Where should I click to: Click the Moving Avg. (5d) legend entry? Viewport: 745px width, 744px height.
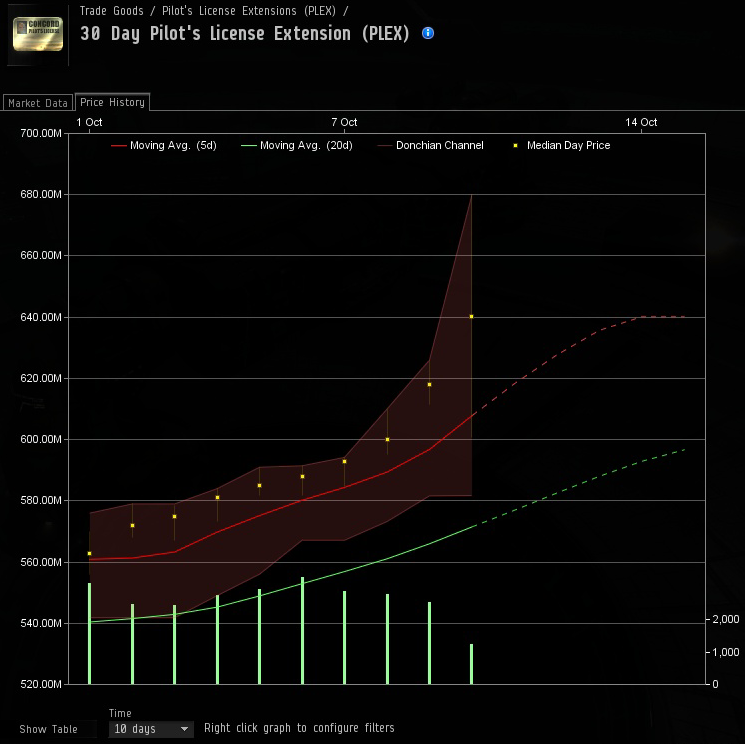[x=164, y=145]
